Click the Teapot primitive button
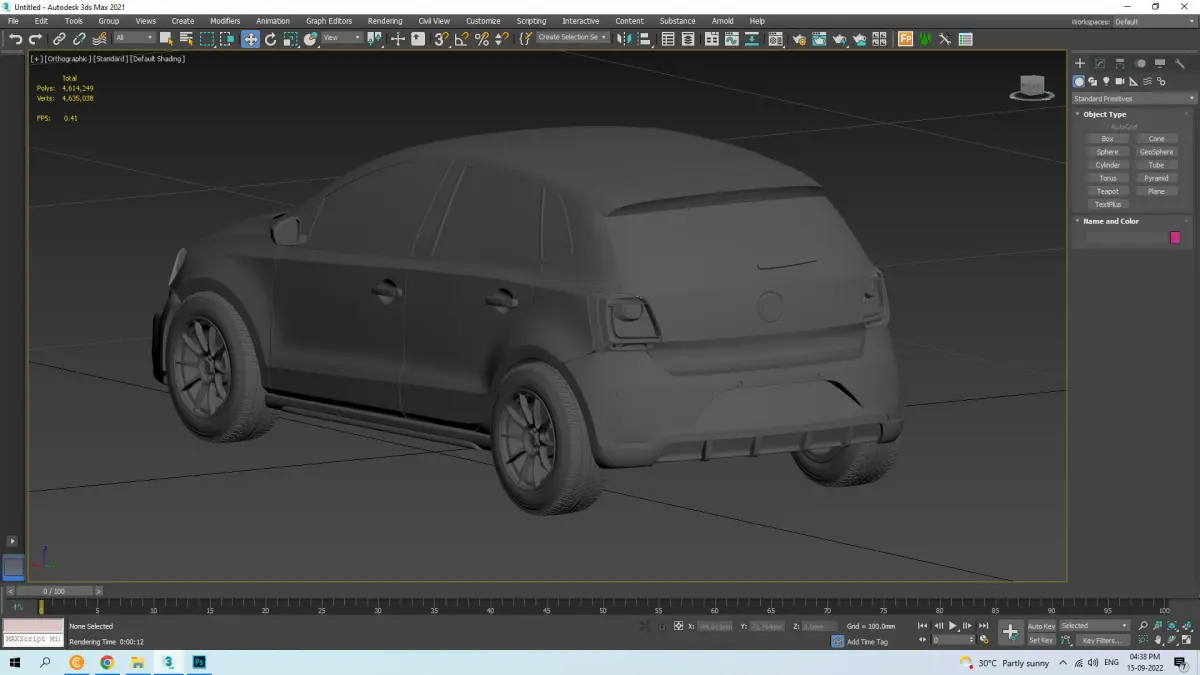Image resolution: width=1200 pixels, height=675 pixels. click(1107, 191)
